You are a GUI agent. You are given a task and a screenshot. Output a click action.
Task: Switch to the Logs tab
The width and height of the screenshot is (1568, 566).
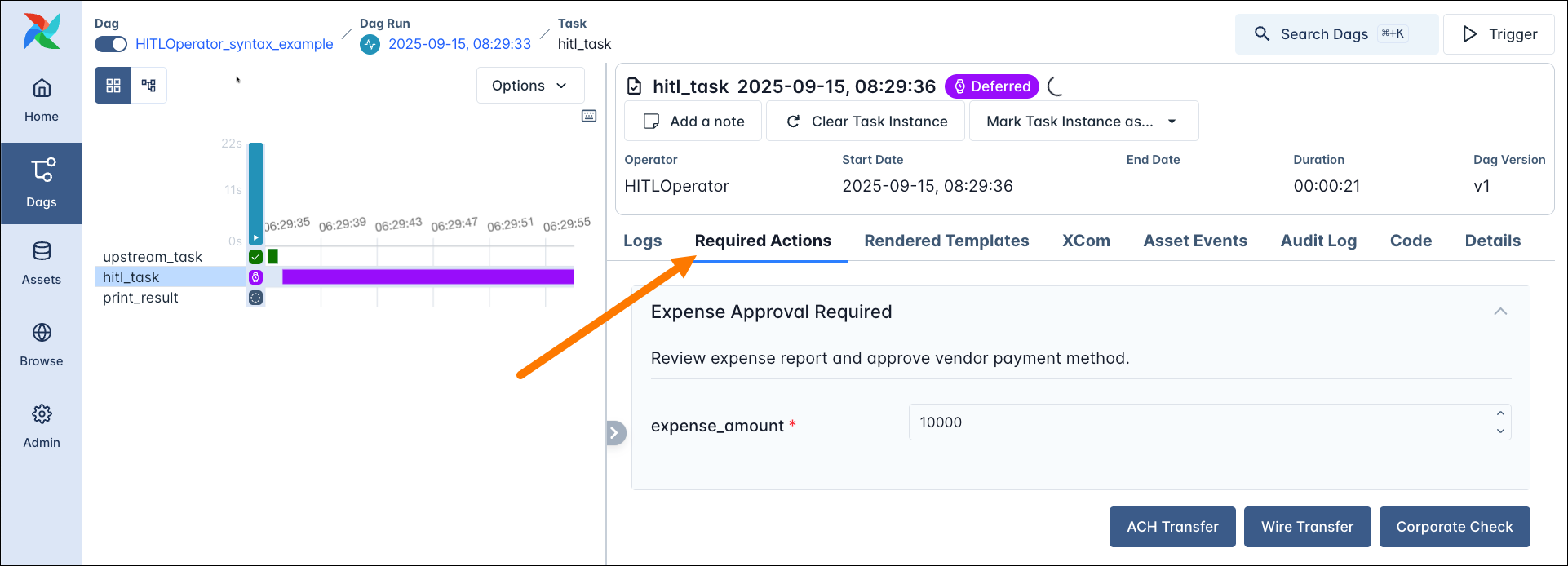coord(642,241)
